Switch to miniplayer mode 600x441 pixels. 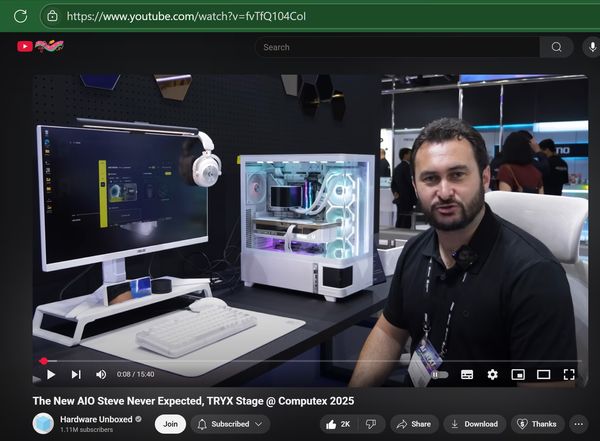click(518, 374)
